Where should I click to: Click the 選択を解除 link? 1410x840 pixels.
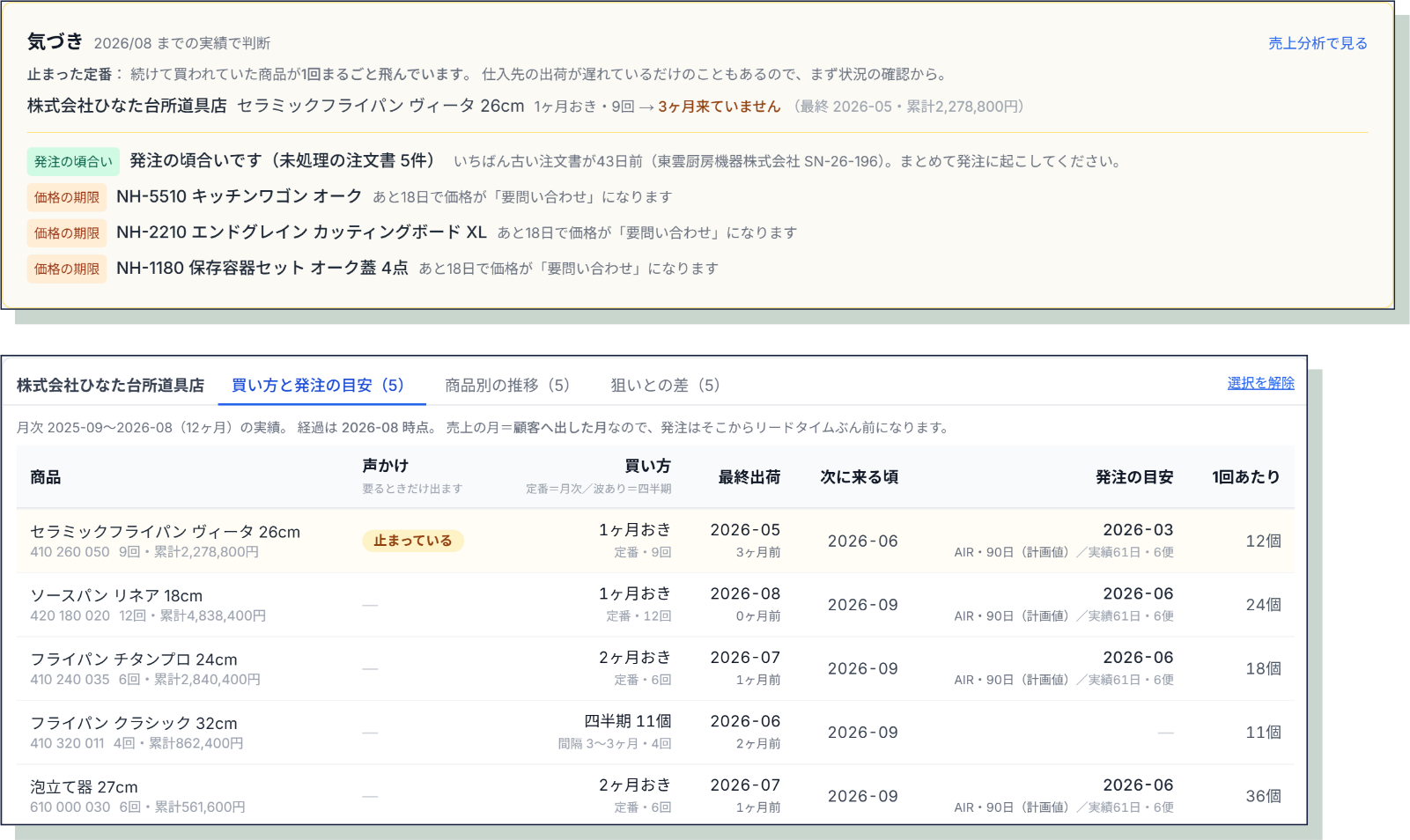point(1260,383)
